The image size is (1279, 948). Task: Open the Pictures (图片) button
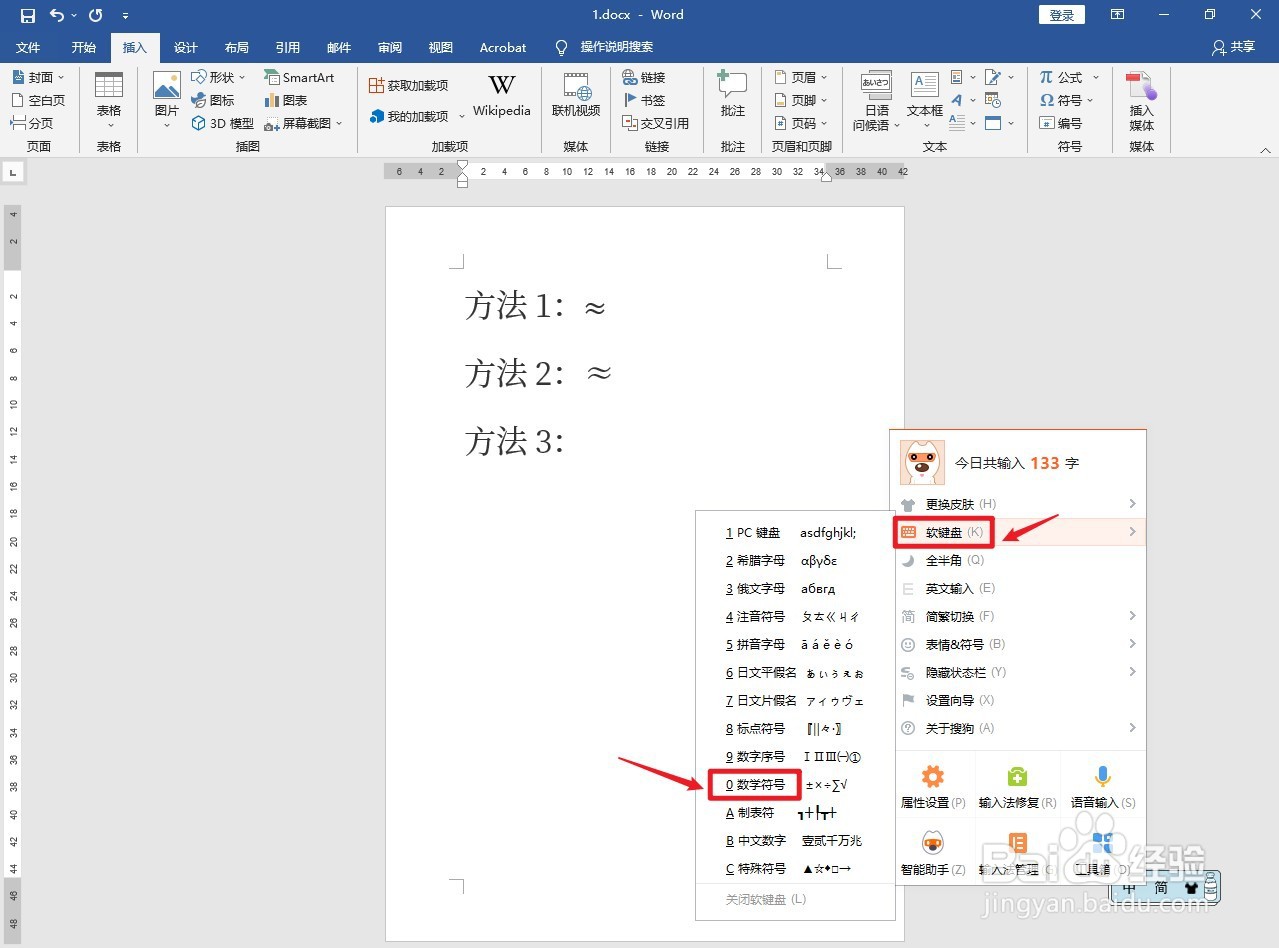point(167,100)
